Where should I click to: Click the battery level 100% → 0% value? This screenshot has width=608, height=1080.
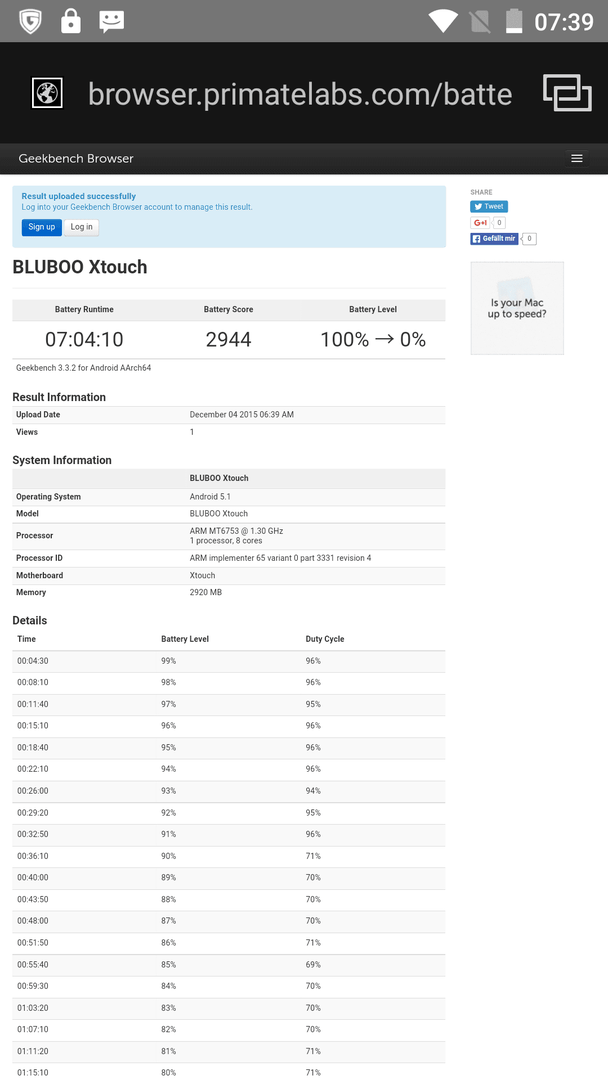click(373, 340)
